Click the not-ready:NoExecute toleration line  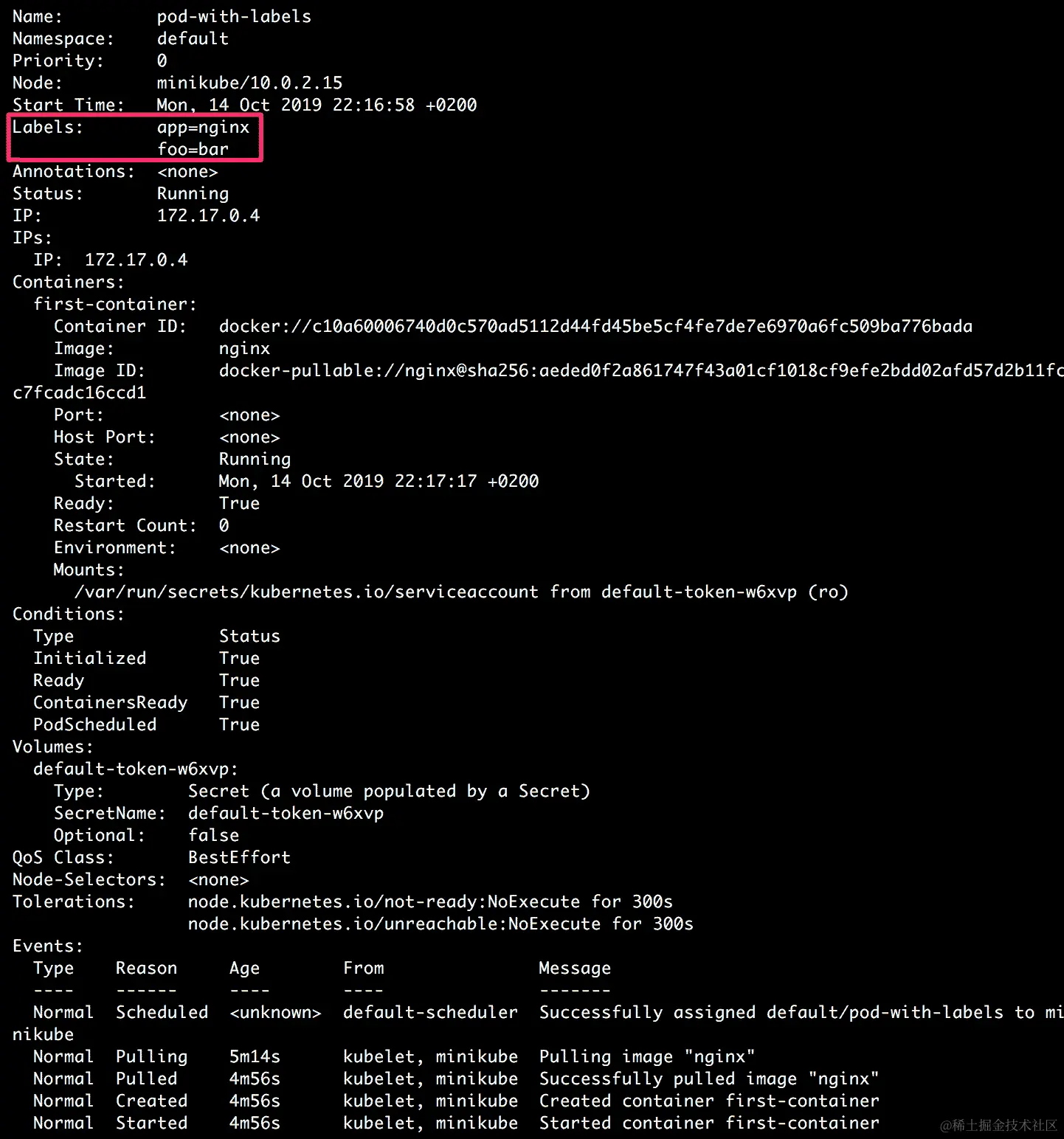(x=430, y=901)
